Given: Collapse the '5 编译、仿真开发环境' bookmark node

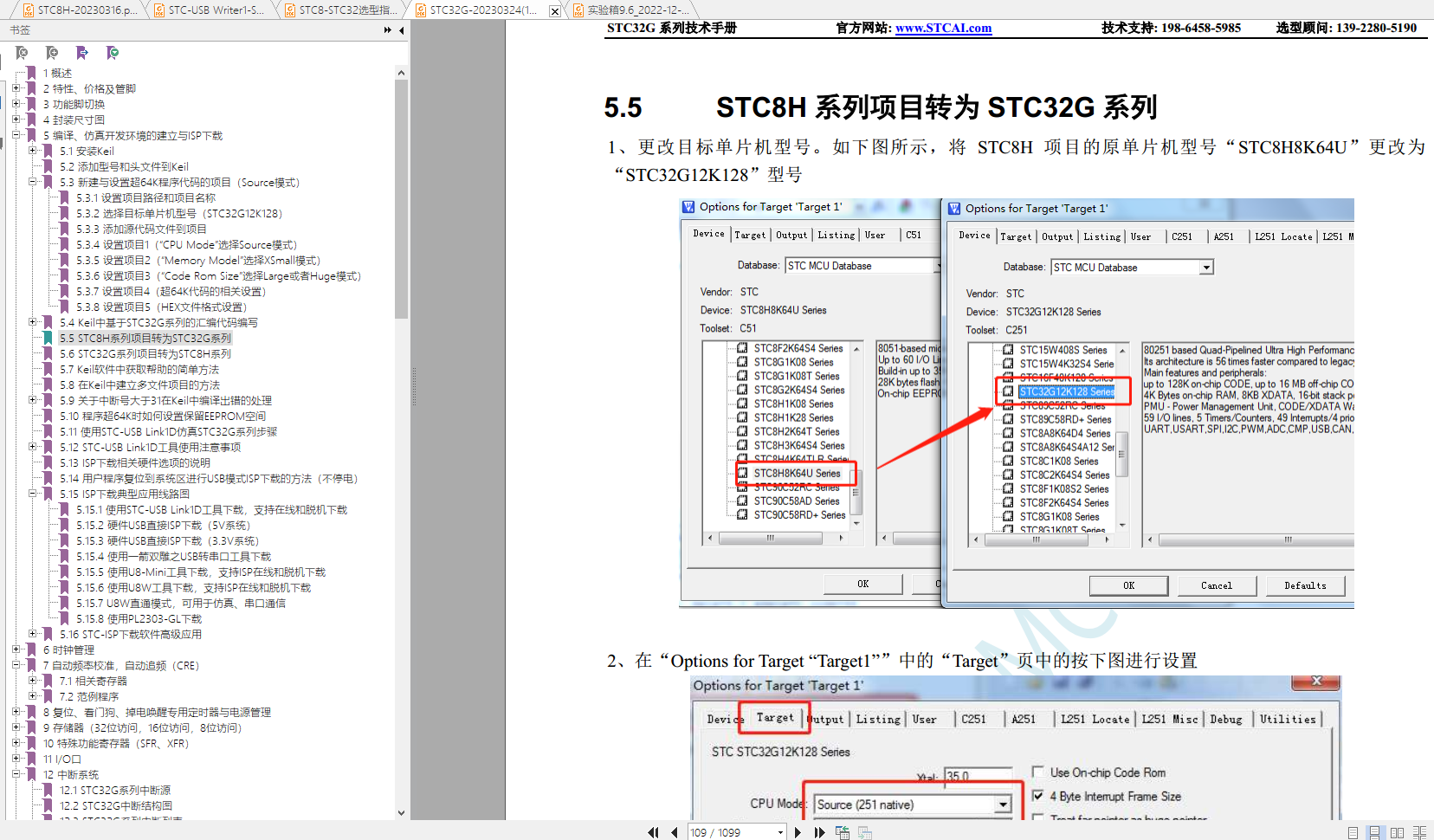Looking at the screenshot, I should click(16, 135).
